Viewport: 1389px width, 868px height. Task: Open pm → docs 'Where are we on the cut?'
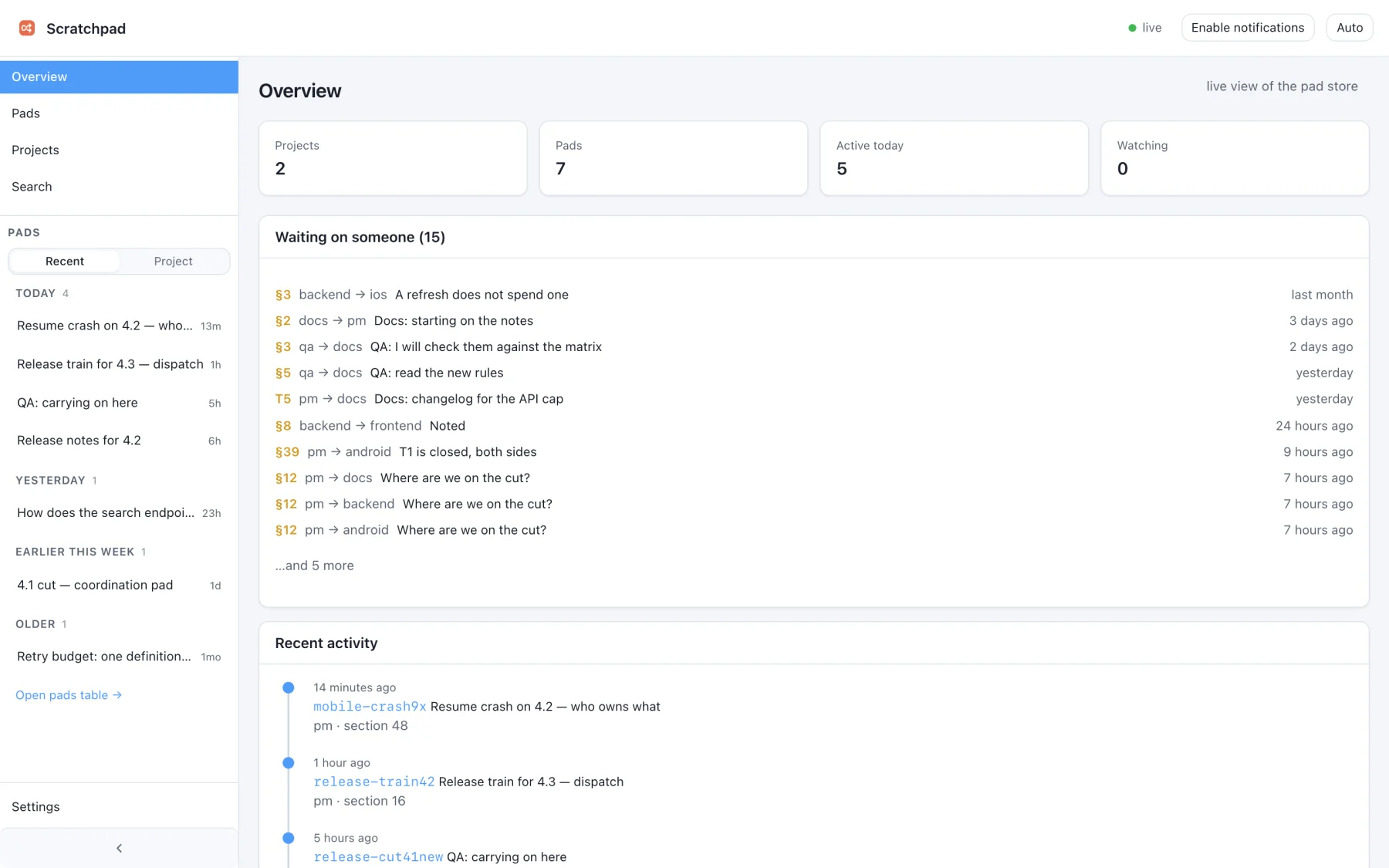814,478
